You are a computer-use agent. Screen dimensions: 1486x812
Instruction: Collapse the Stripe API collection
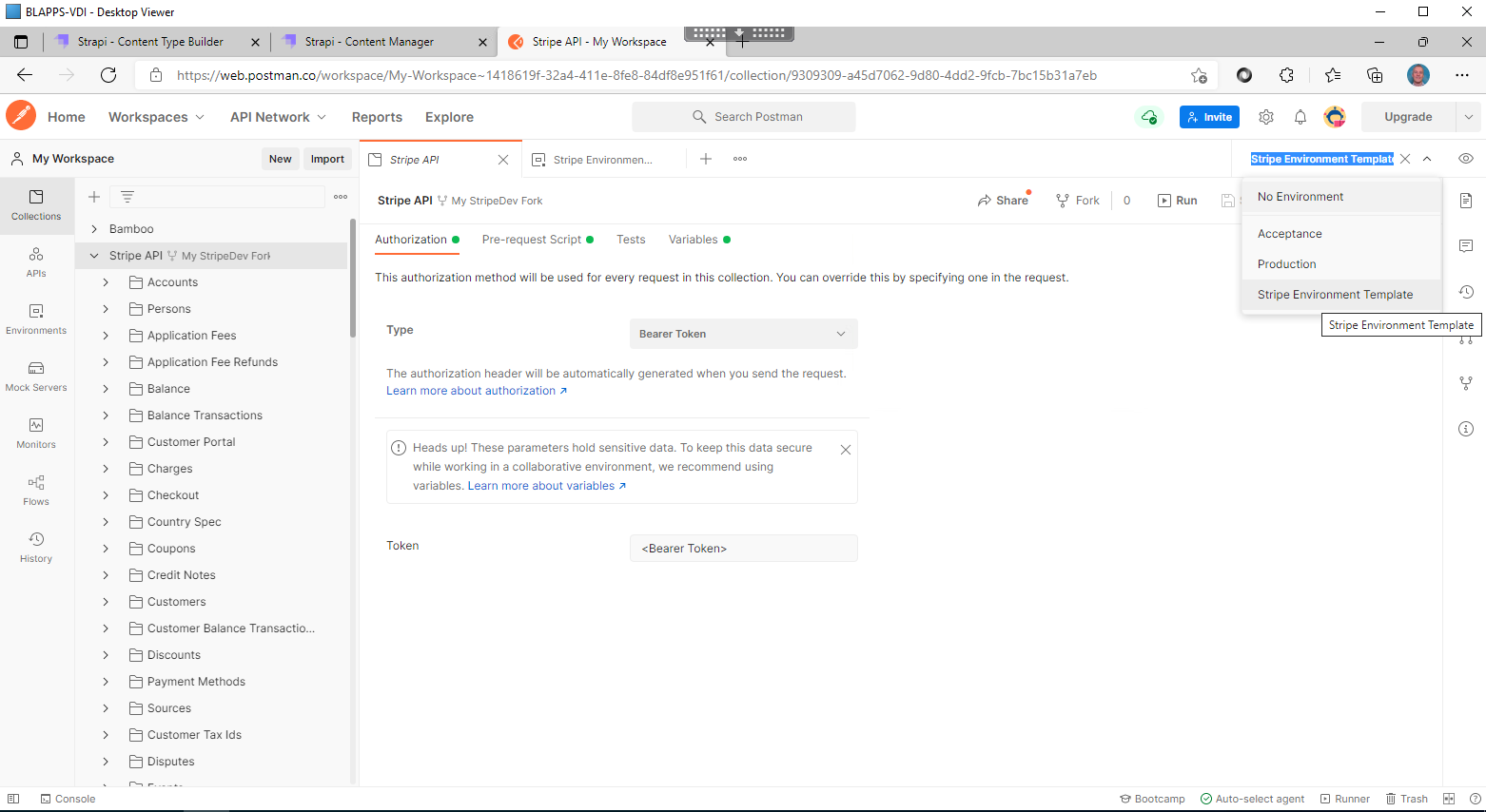coord(92,255)
